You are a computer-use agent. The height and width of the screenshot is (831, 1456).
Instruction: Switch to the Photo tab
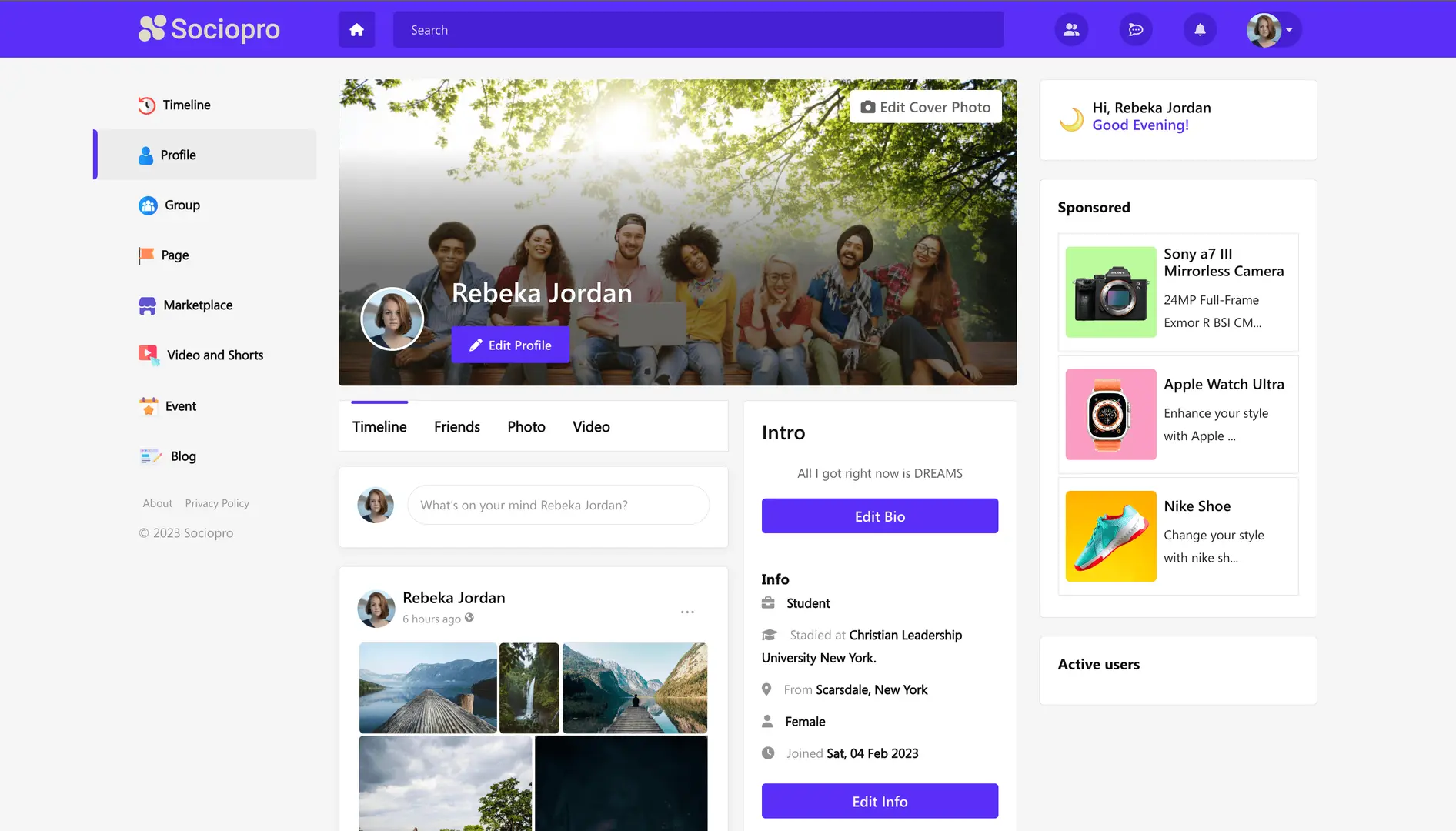tap(526, 426)
